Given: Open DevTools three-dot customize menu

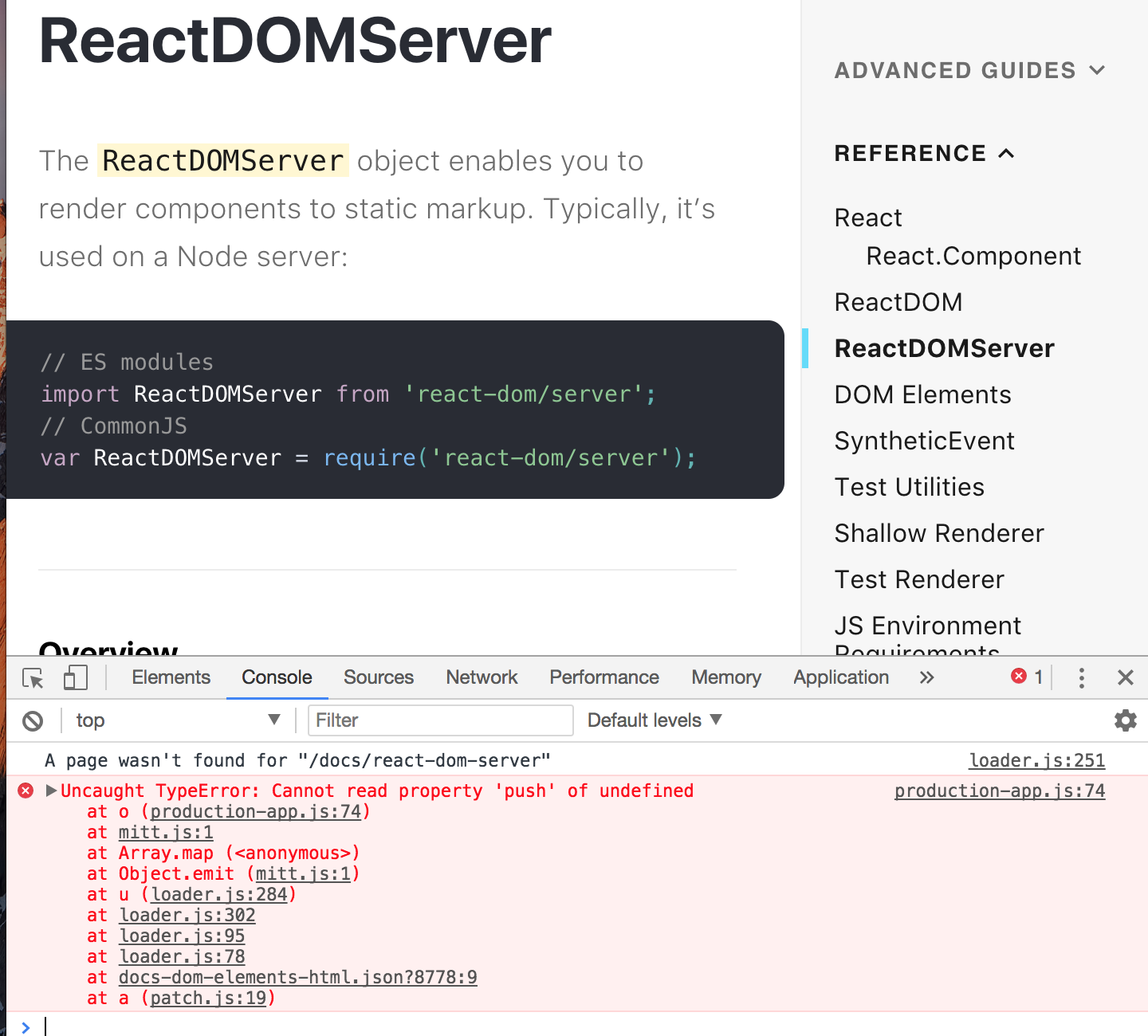Looking at the screenshot, I should pos(1081,678).
